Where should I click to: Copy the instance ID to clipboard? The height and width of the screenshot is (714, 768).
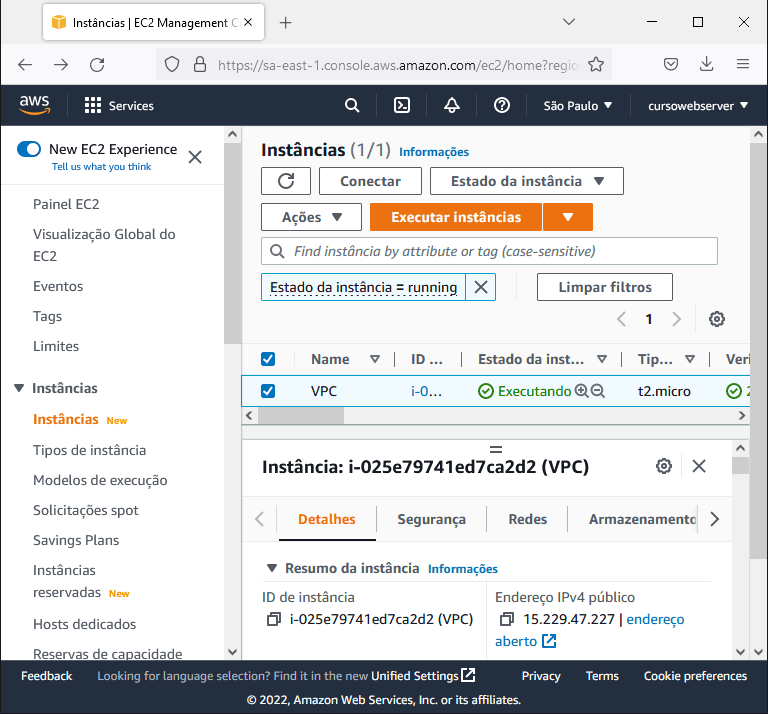pyautogui.click(x=274, y=619)
